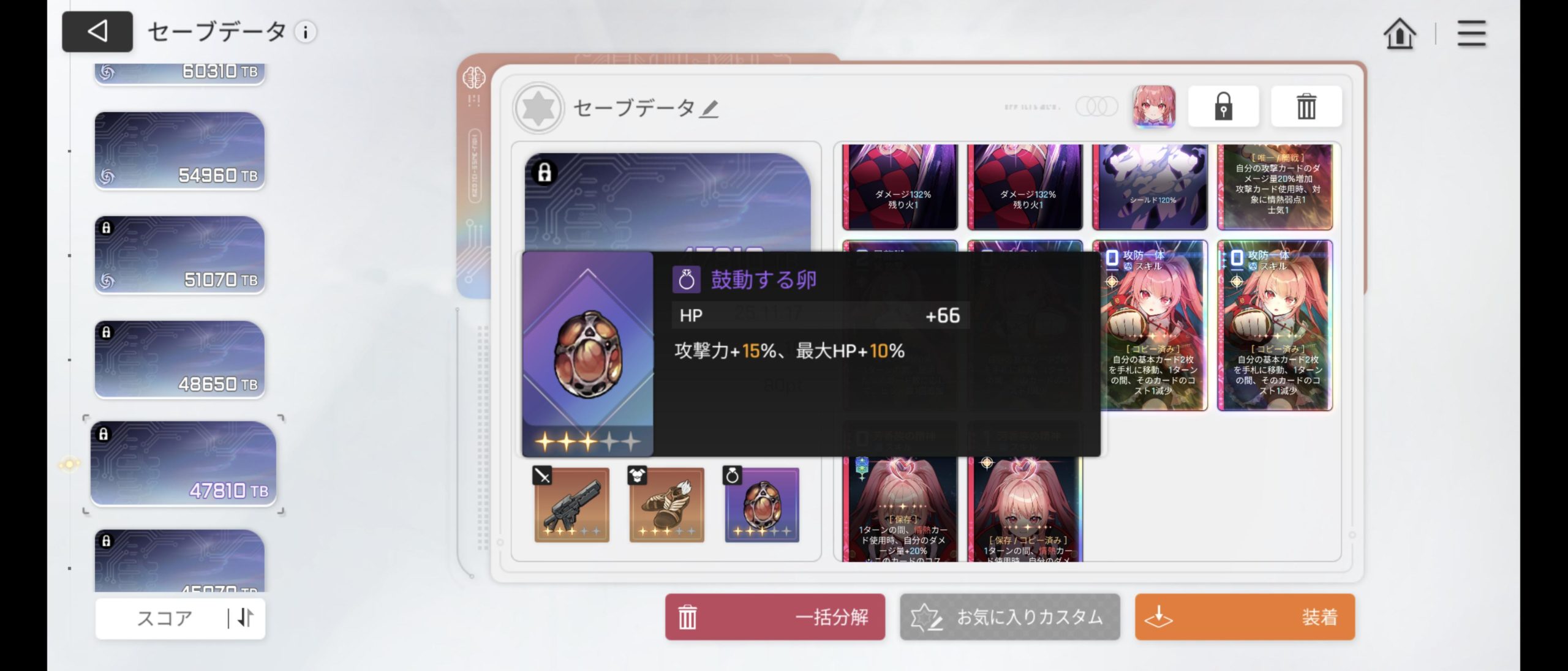Tap the back arrow button
Image resolution: width=1568 pixels, height=671 pixels.
pyautogui.click(x=97, y=31)
